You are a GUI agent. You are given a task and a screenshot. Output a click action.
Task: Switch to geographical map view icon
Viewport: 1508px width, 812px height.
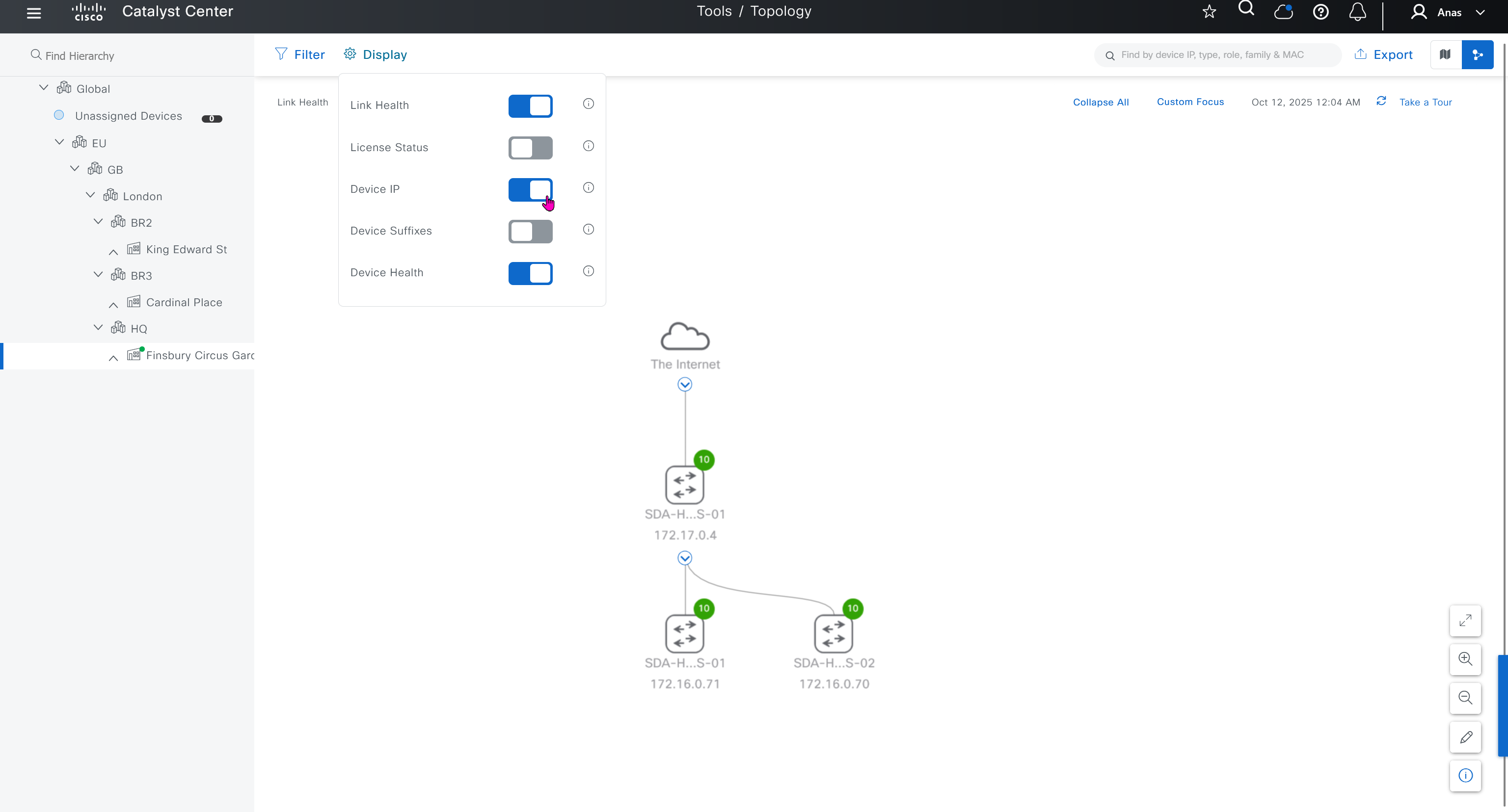tap(1445, 54)
